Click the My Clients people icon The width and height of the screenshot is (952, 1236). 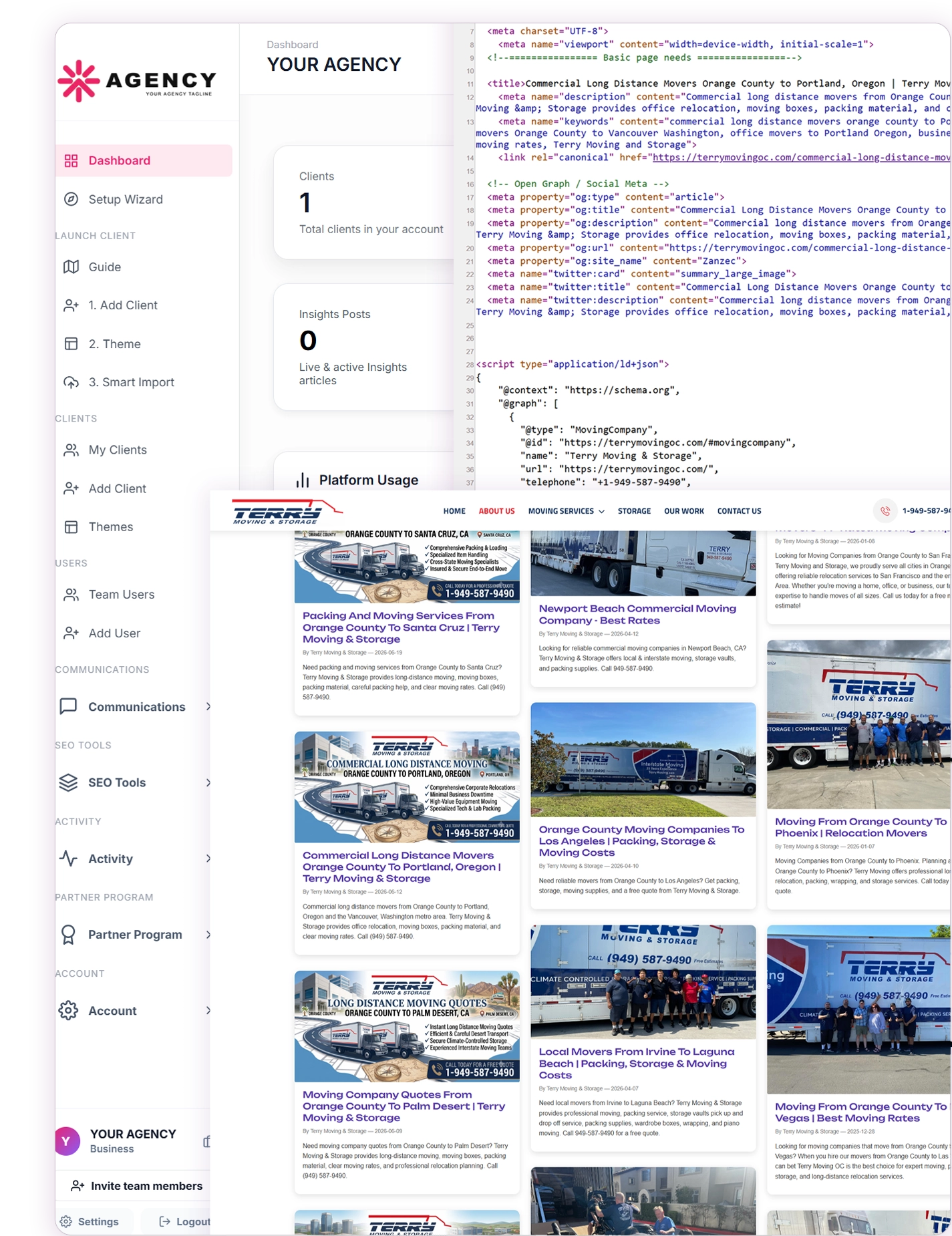[x=71, y=450]
